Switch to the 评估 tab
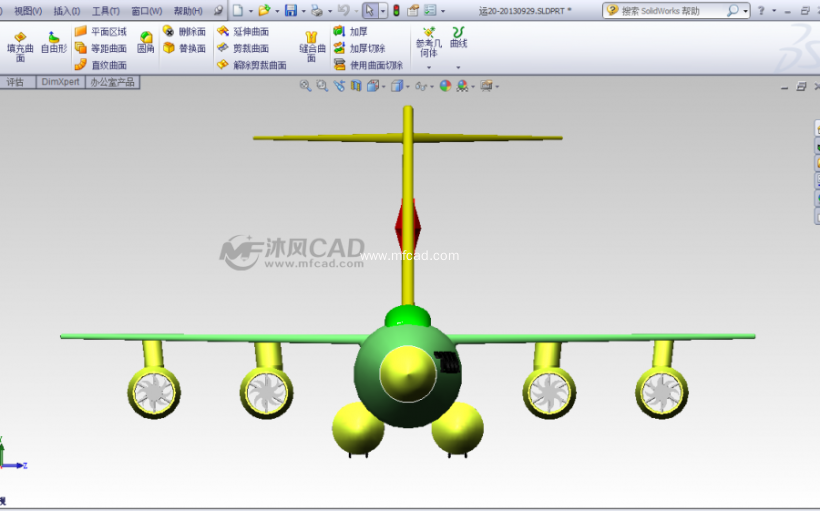This screenshot has width=820, height=511. (15, 82)
